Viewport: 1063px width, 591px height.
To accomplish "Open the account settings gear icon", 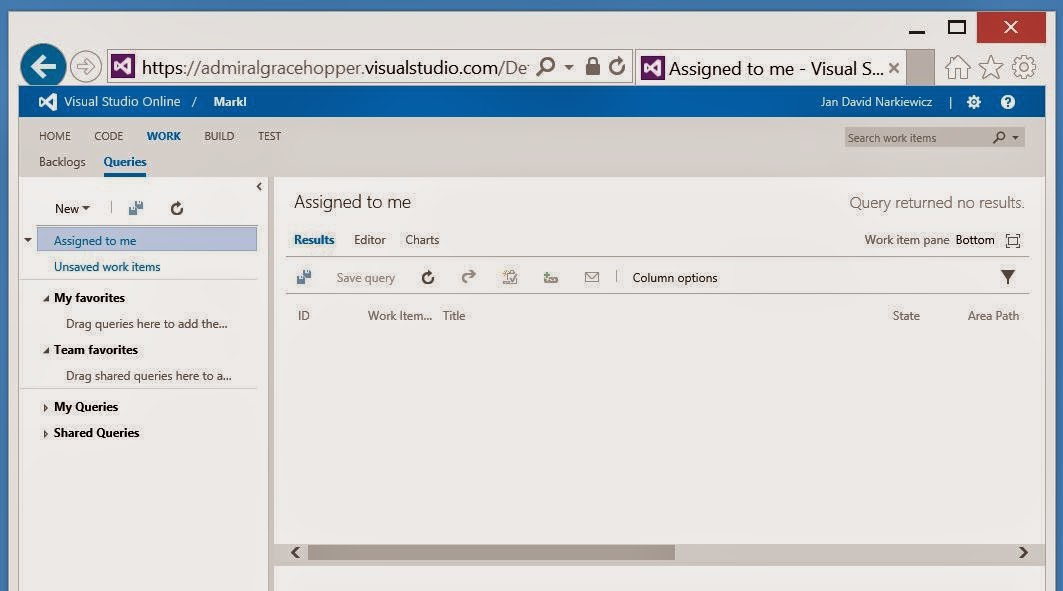I will (x=974, y=102).
